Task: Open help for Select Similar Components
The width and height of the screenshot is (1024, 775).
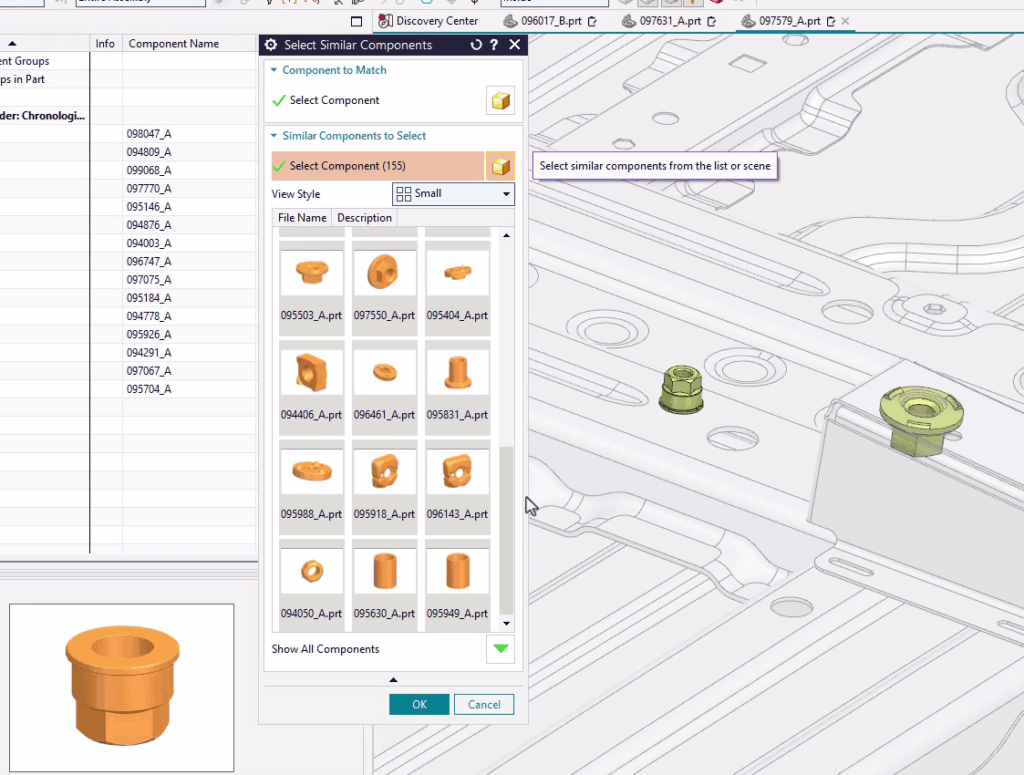Action: [494, 45]
